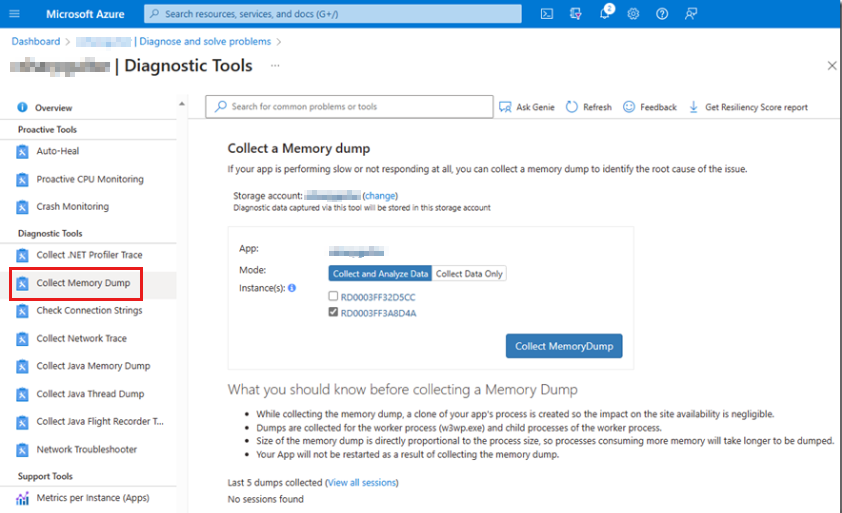Select Collect and Analyze Data mode
Image resolution: width=842 pixels, height=513 pixels.
(x=380, y=273)
